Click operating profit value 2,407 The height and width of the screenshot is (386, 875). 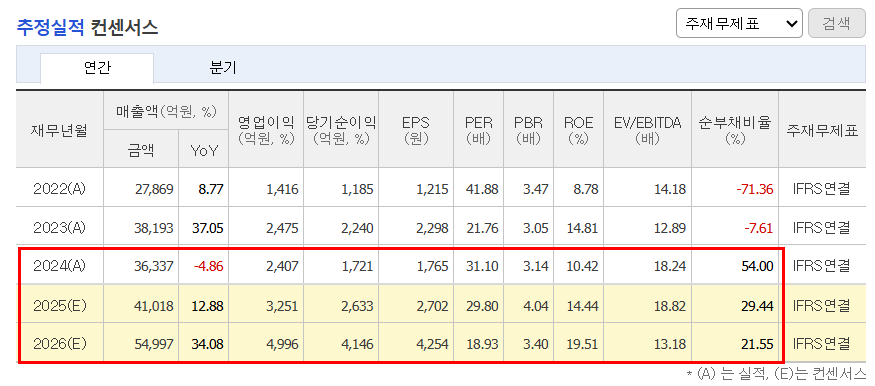[282, 267]
